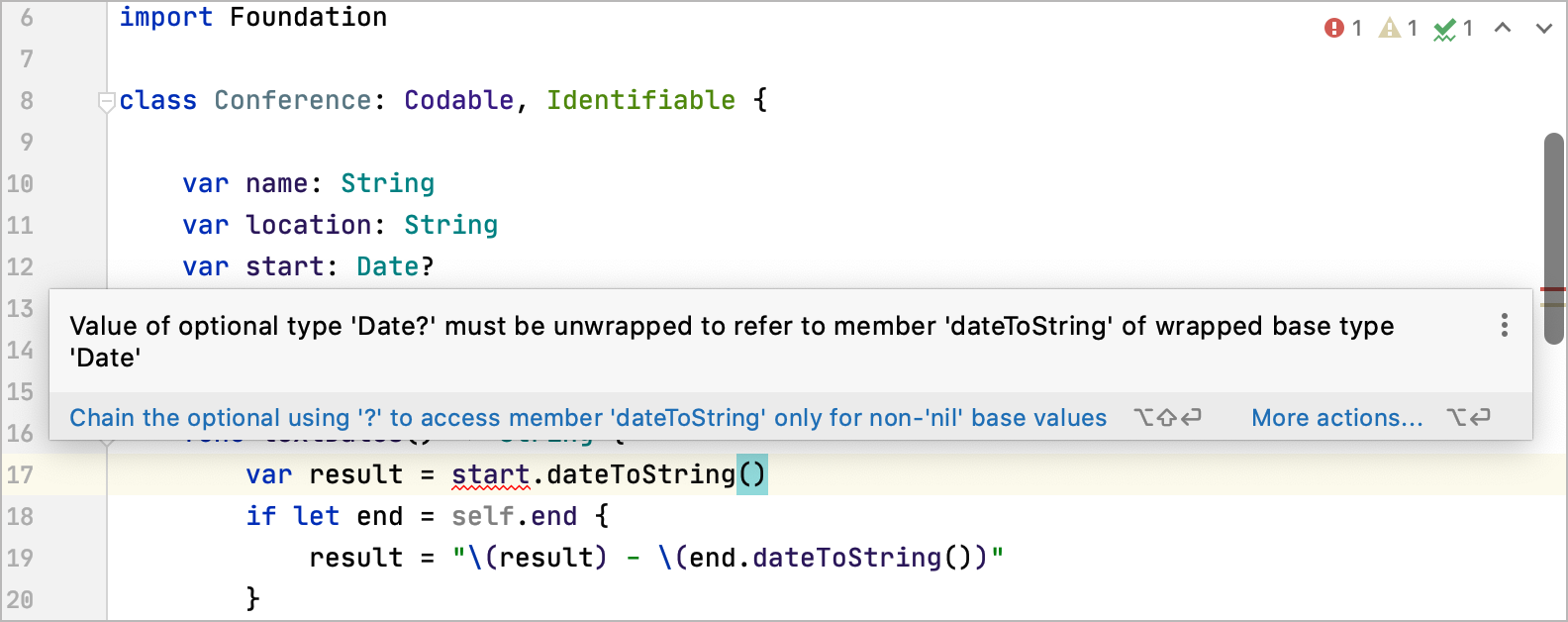Click 'self.end' on line 18
Viewport: 1568px width, 622px height.
pyautogui.click(x=515, y=516)
